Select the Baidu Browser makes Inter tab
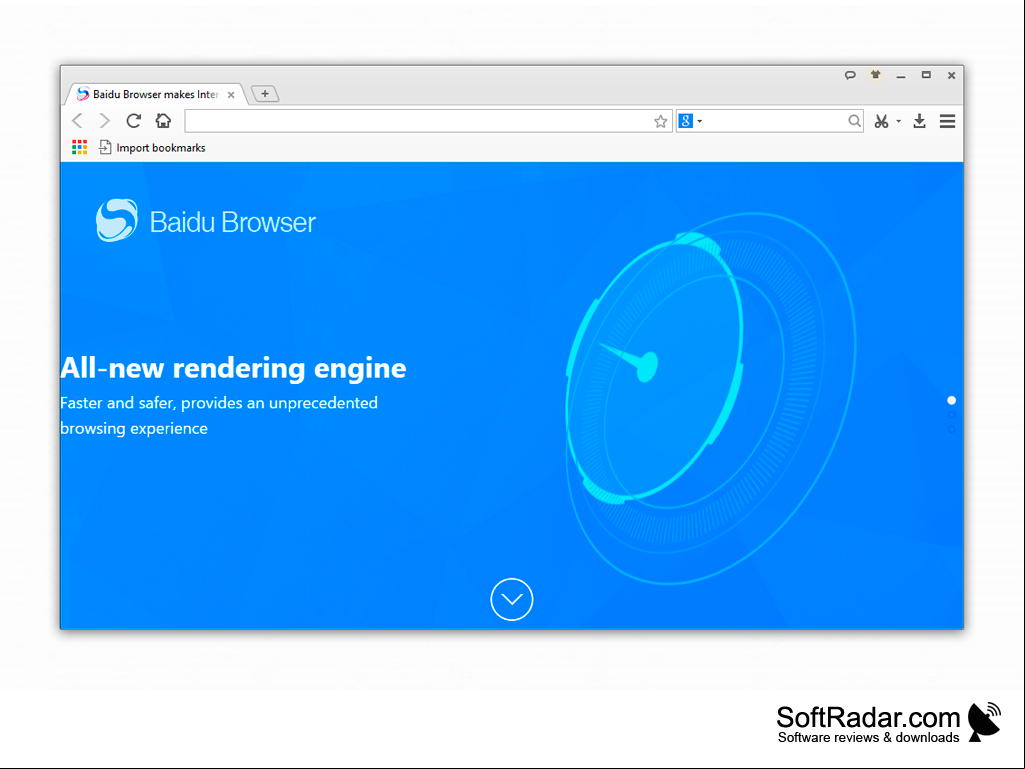Image resolution: width=1025 pixels, height=769 pixels. pyautogui.click(x=156, y=94)
